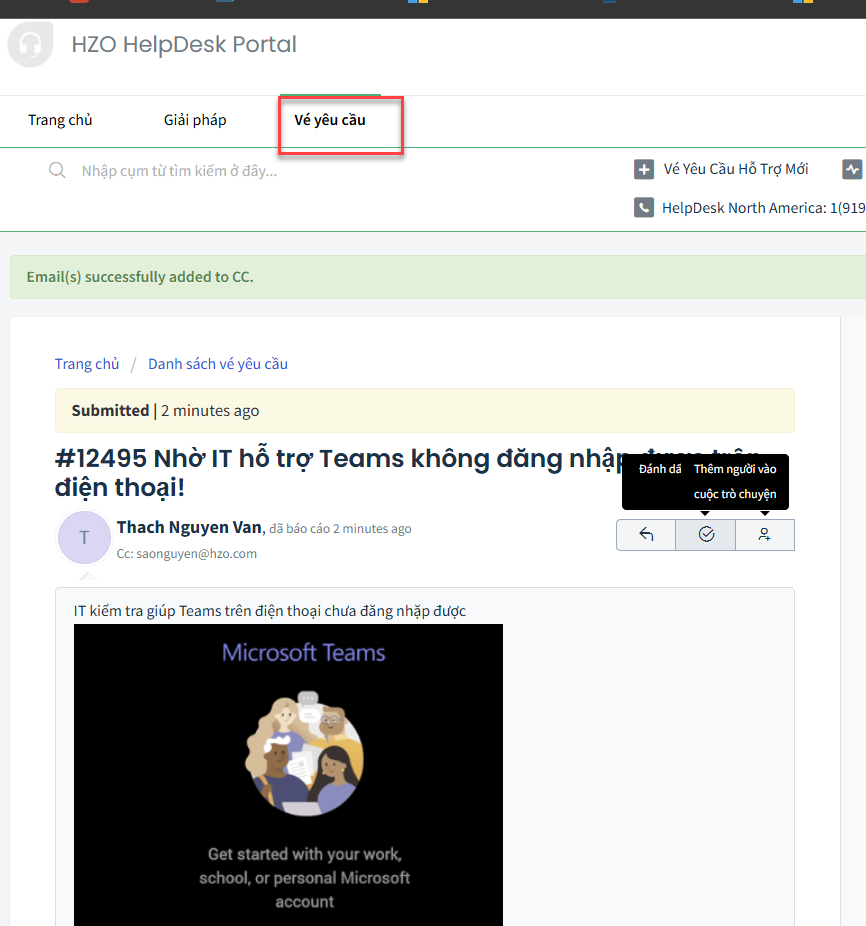
Task: Go to Danh sách vé yêu cầu breadcrumb
Action: (x=218, y=364)
